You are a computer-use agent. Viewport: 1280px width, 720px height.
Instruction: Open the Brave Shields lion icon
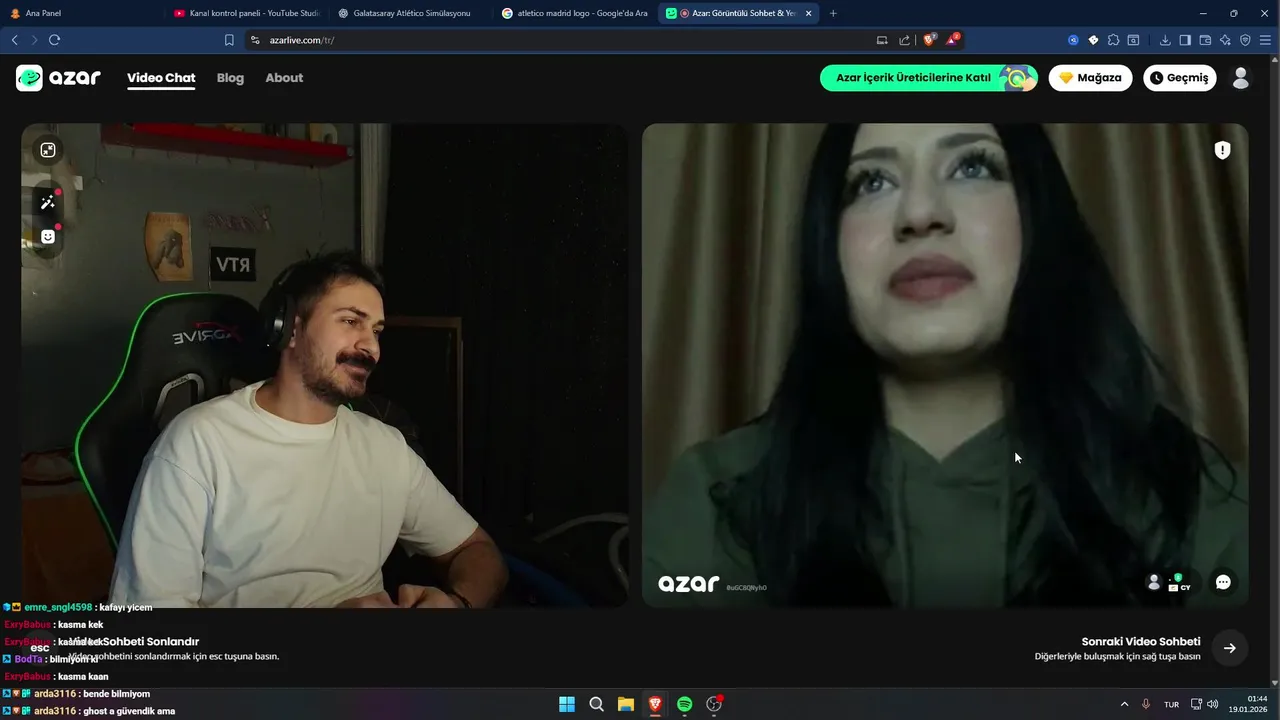point(929,40)
